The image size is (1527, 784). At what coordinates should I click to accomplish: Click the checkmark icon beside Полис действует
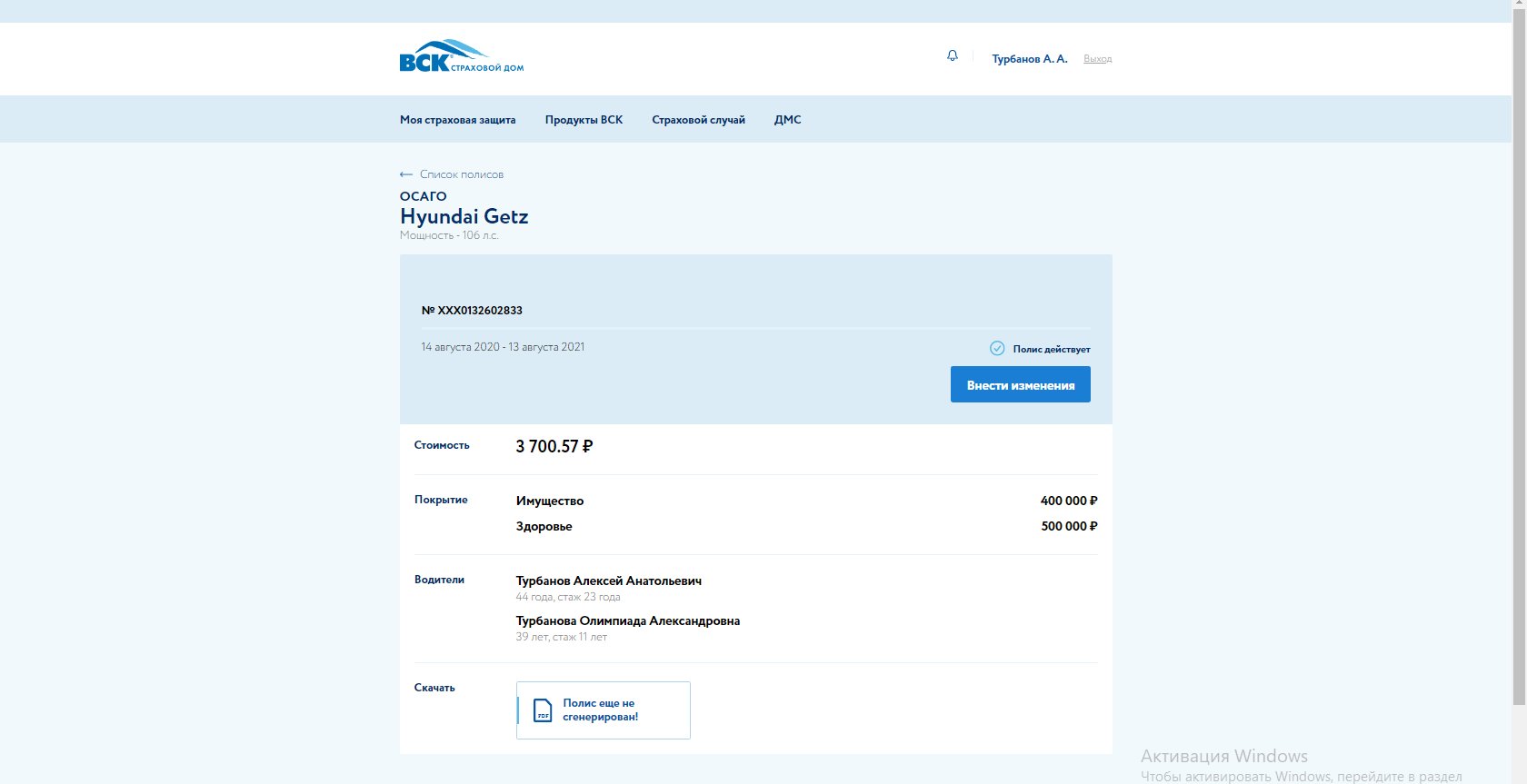997,349
